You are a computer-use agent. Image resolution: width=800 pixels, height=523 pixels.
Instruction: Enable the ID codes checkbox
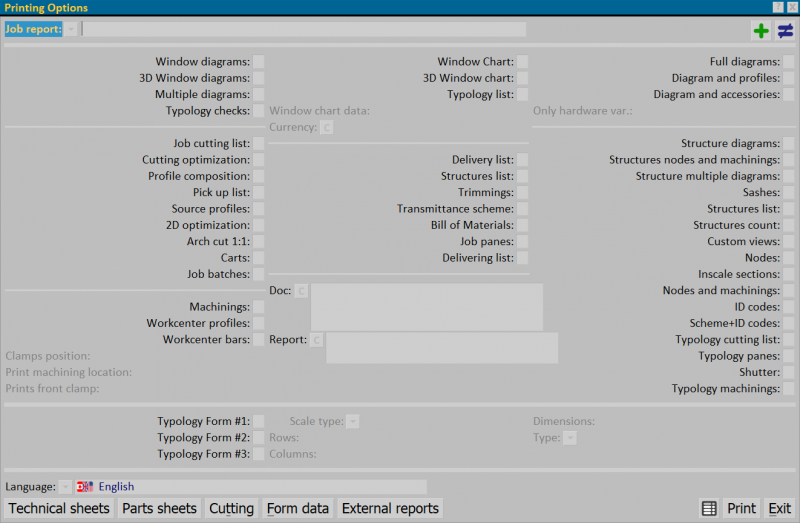point(789,307)
